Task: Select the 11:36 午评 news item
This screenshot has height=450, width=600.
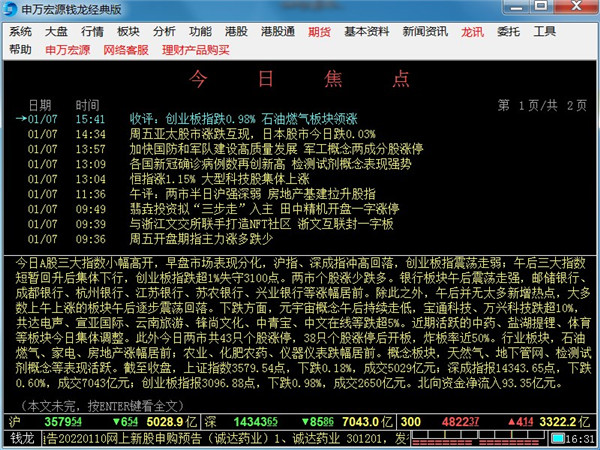Action: click(x=200, y=194)
